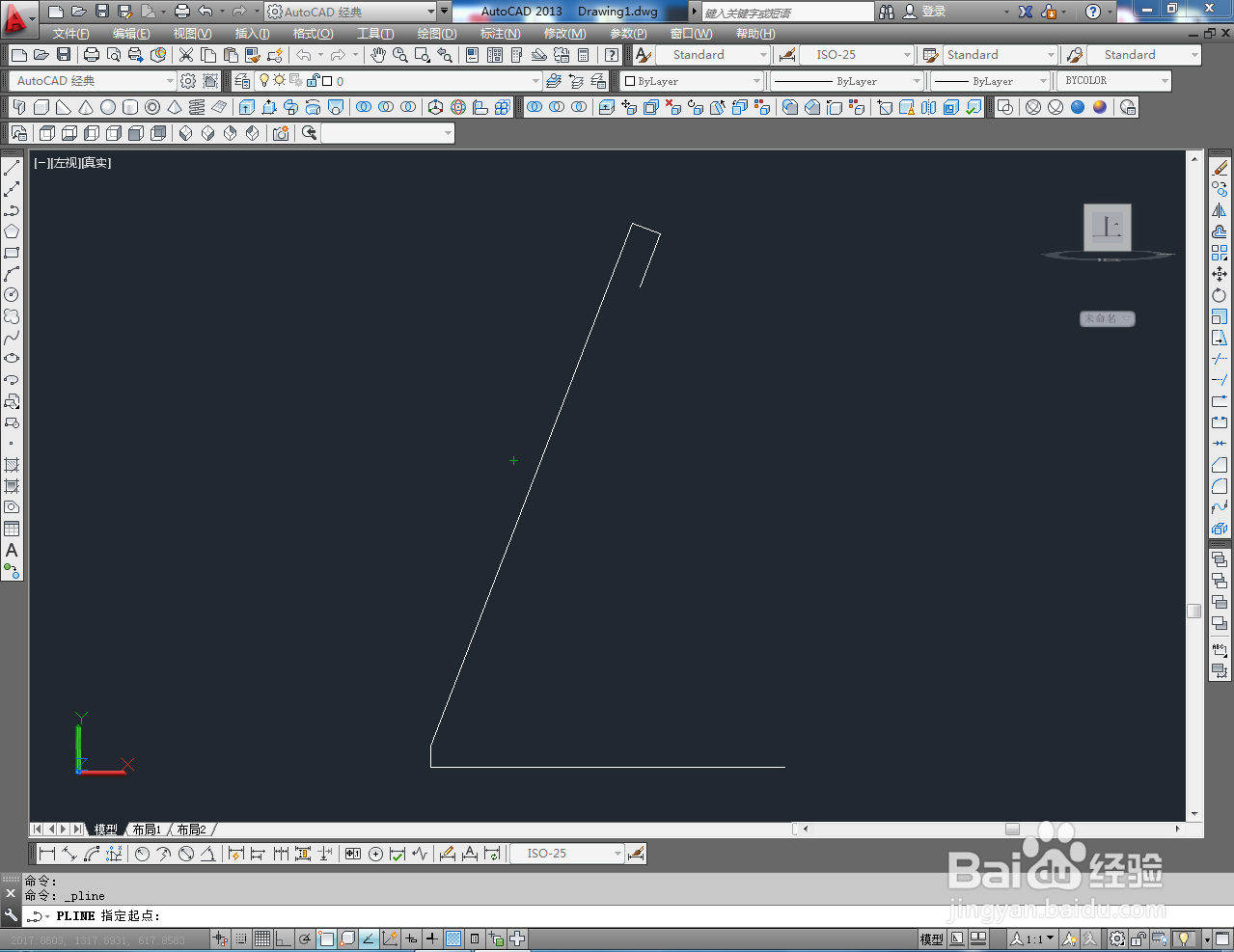1234x952 pixels.
Task: Open the ByLayer linetype dropdown
Action: (x=847, y=81)
